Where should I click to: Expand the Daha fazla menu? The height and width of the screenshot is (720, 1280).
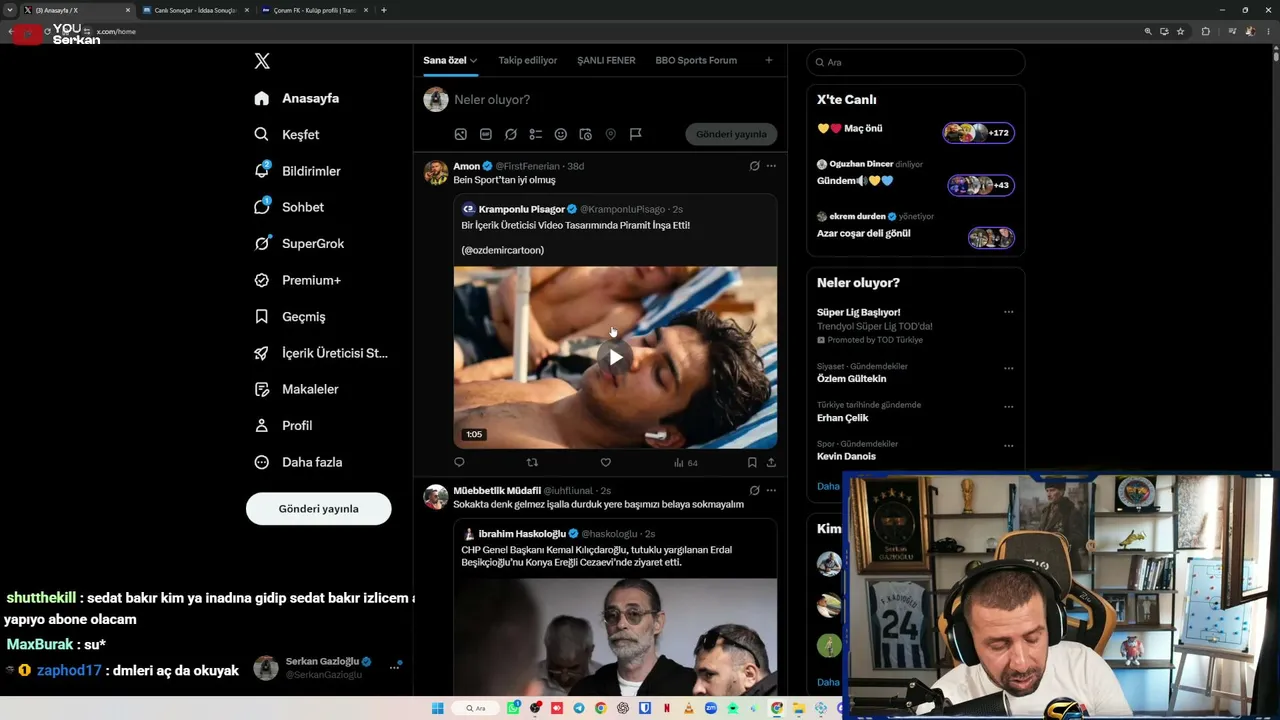point(298,462)
